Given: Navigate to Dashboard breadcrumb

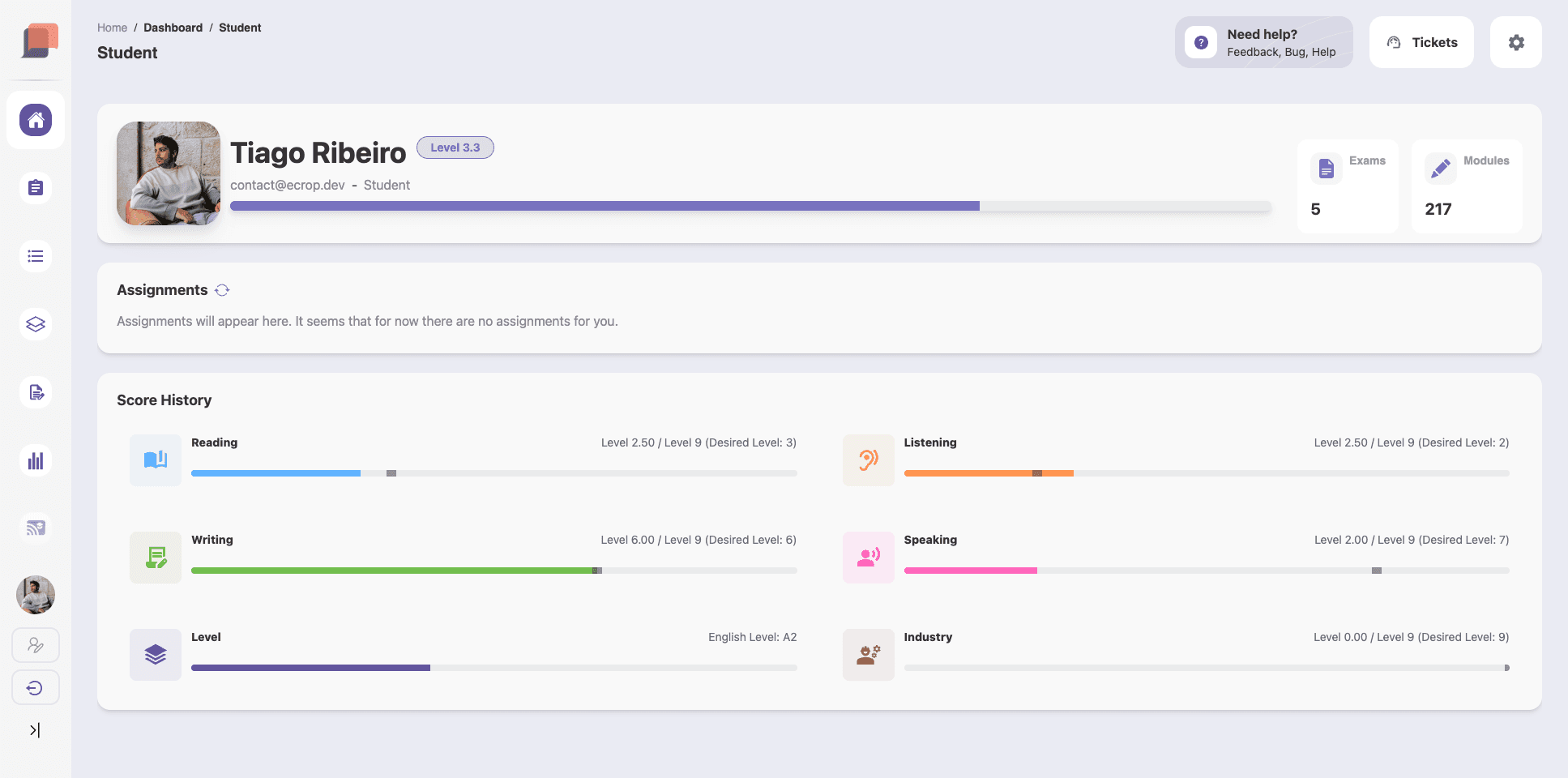Looking at the screenshot, I should click(x=173, y=28).
